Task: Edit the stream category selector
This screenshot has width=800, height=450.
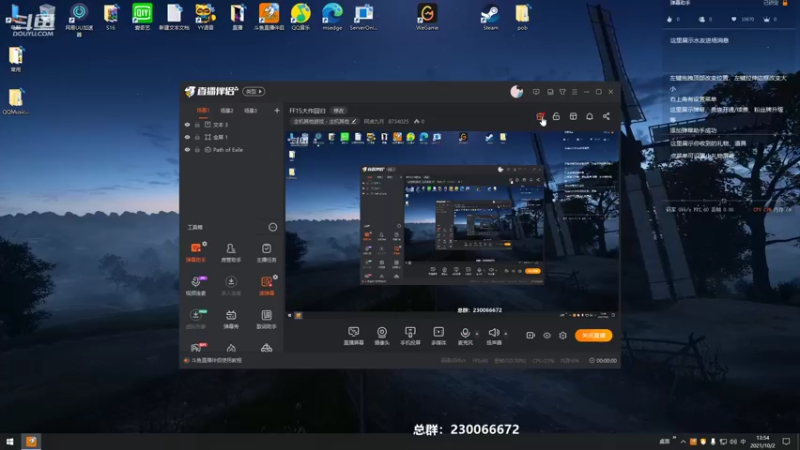Action: [324, 121]
